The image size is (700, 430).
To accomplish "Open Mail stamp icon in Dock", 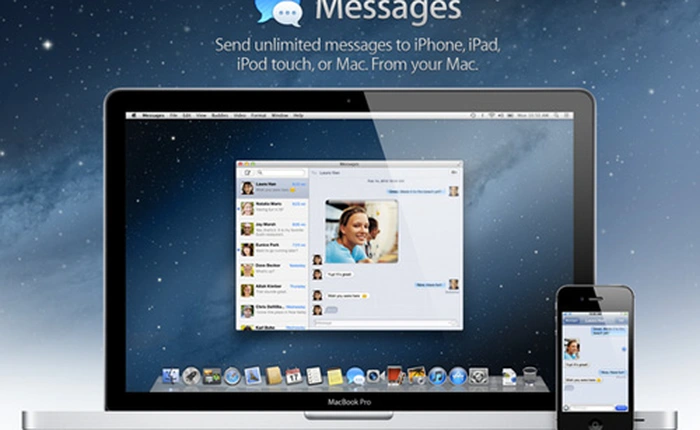I will tap(253, 376).
